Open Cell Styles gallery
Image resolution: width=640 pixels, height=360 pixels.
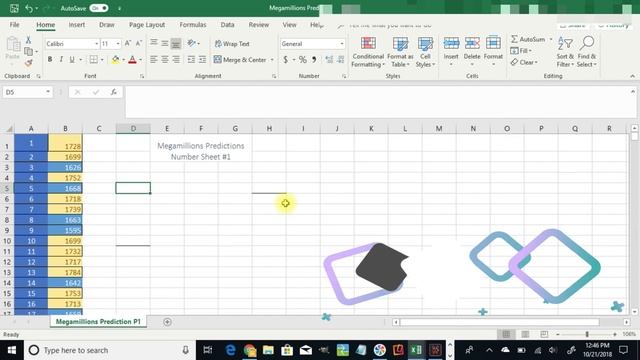coord(425,52)
